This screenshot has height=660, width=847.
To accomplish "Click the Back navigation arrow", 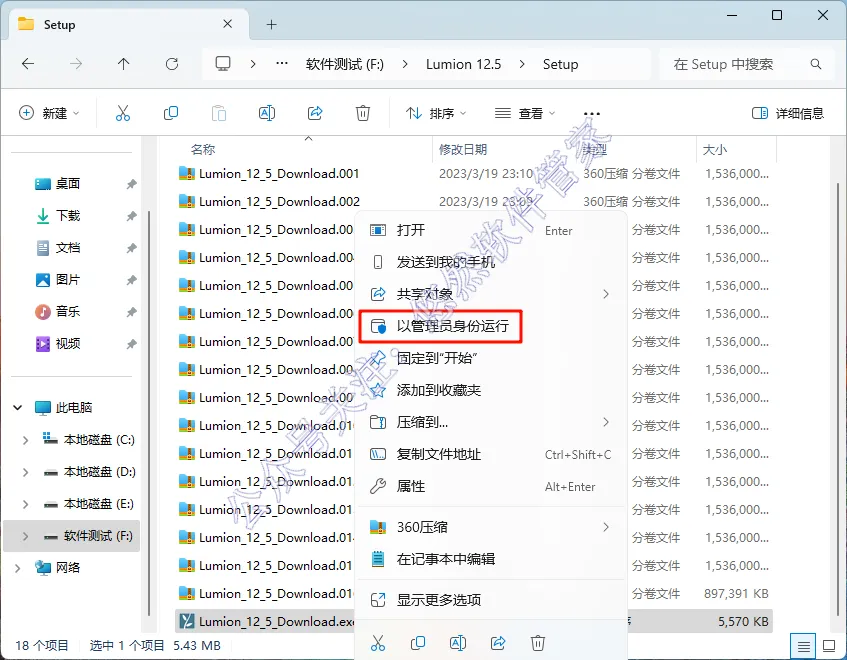I will 28,64.
